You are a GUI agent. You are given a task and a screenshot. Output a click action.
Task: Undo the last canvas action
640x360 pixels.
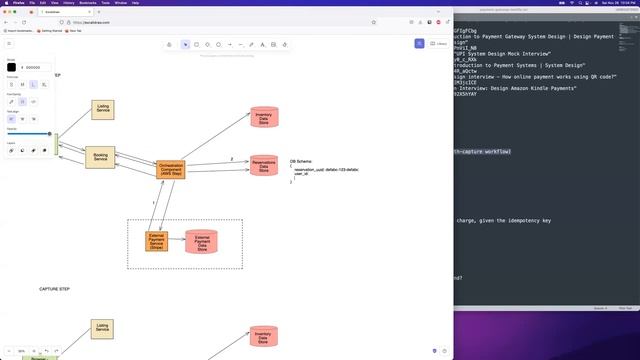[x=47, y=351]
